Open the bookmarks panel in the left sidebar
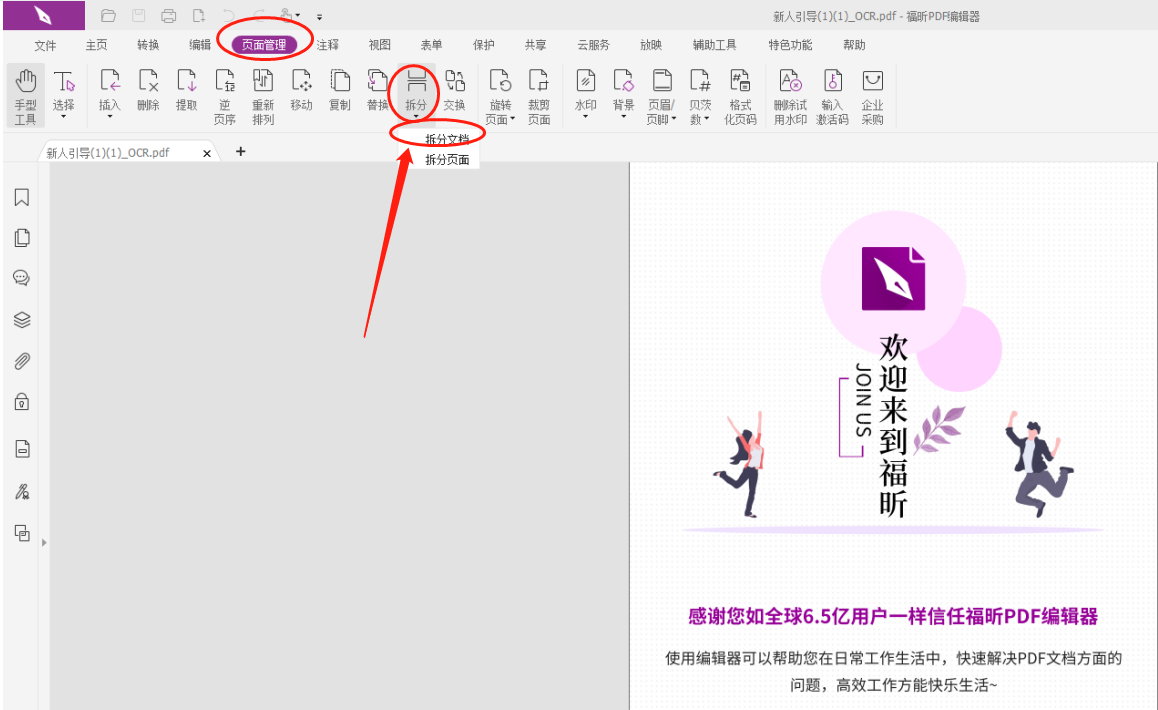The height and width of the screenshot is (710, 1158). coord(22,197)
